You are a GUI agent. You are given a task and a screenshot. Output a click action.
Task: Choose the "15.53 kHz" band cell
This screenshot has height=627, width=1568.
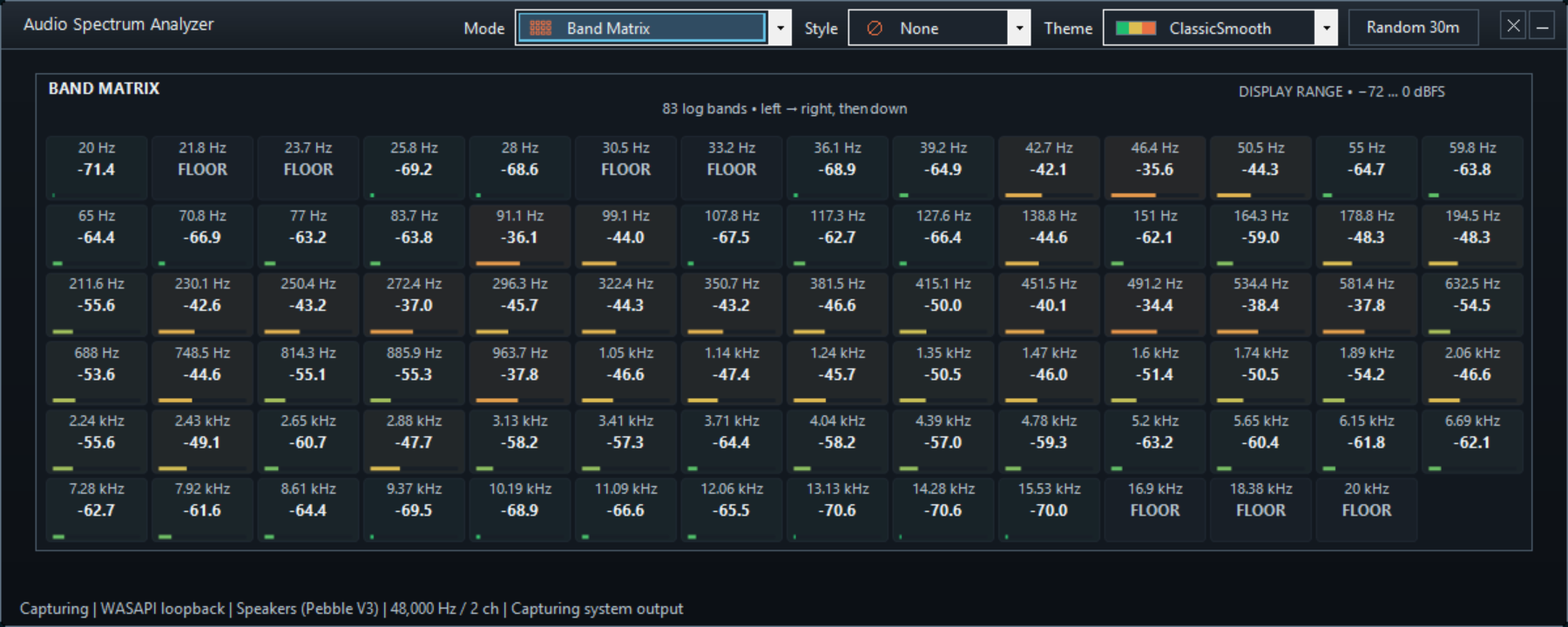[x=1049, y=509]
